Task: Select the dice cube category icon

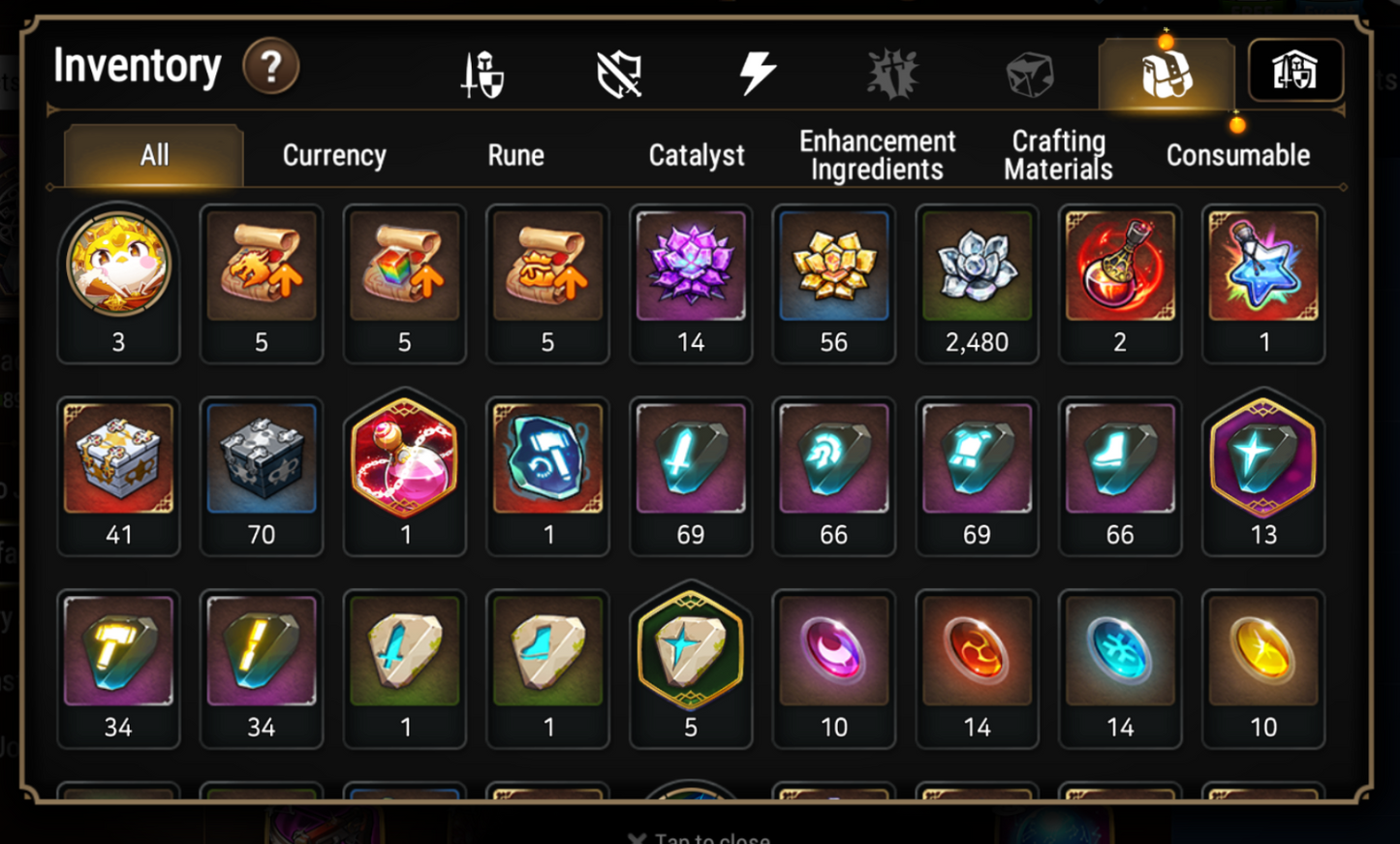Action: click(1029, 74)
